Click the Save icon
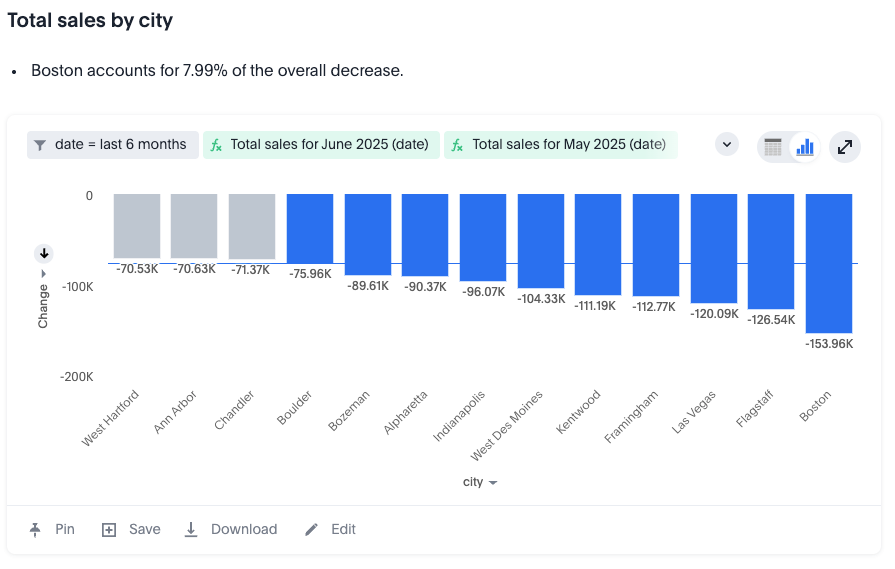This screenshot has width=895, height=569. 110,530
